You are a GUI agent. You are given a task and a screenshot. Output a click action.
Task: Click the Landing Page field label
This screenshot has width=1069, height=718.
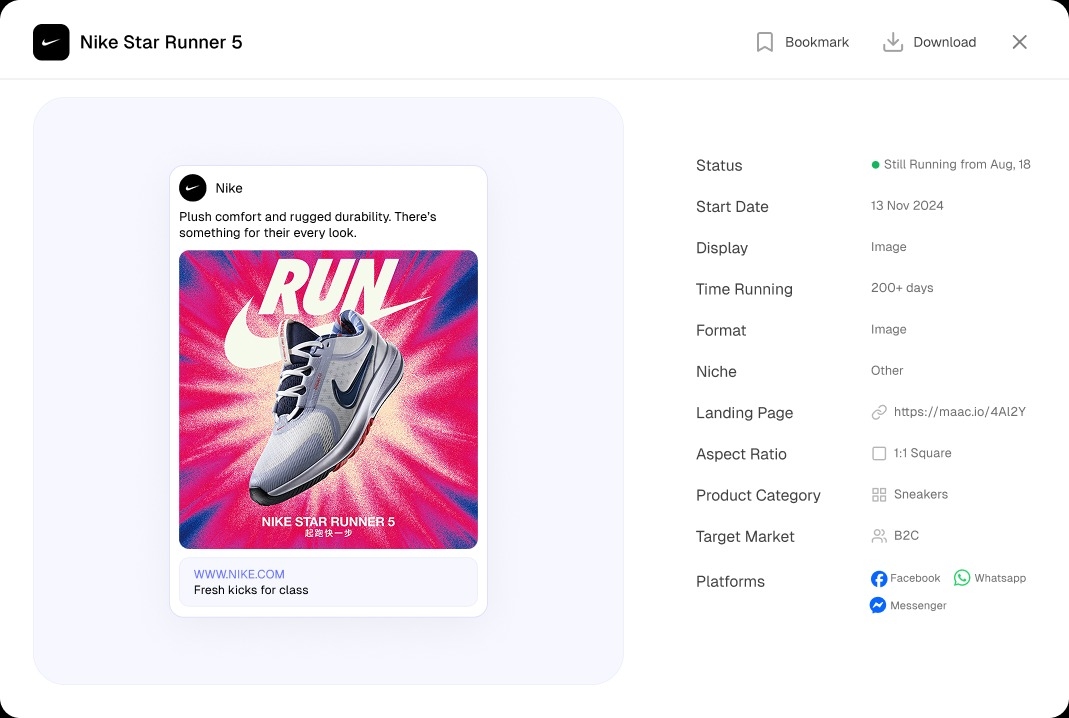(x=744, y=413)
